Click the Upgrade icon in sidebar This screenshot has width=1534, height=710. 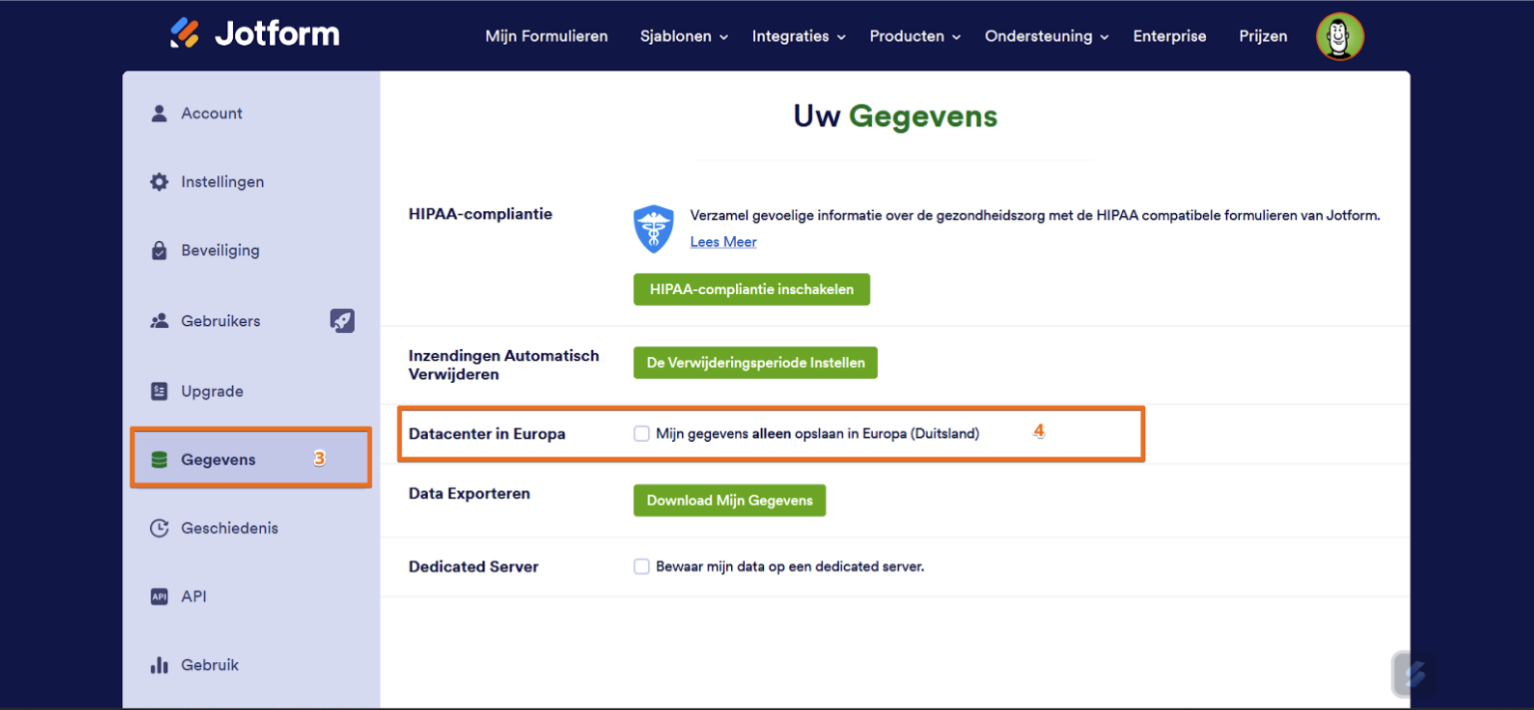159,391
